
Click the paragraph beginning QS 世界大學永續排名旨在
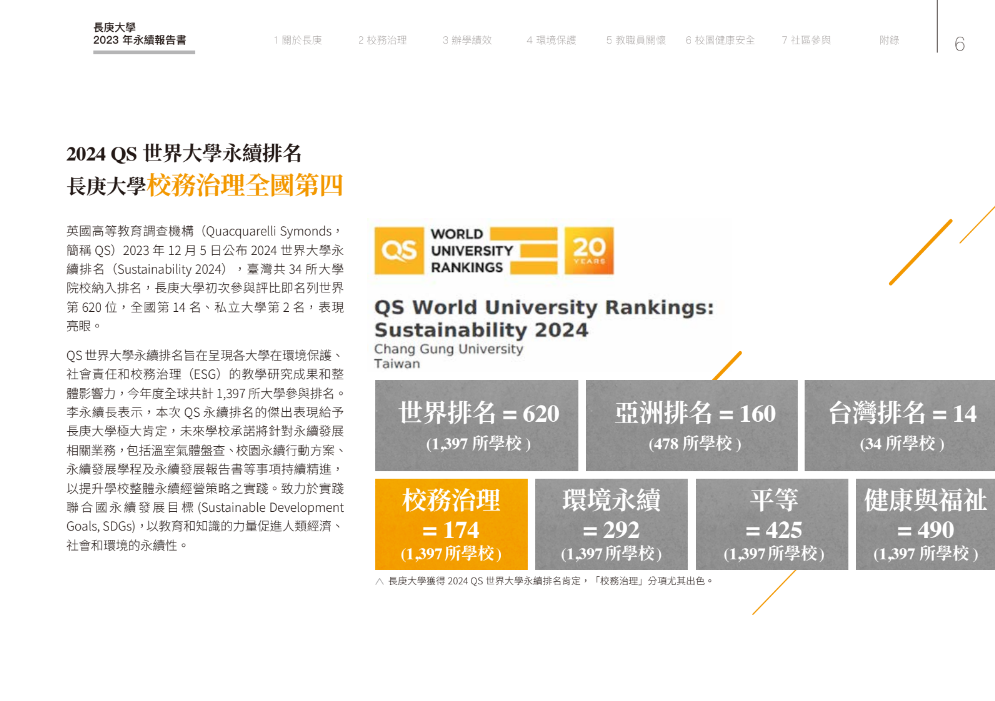coord(205,450)
